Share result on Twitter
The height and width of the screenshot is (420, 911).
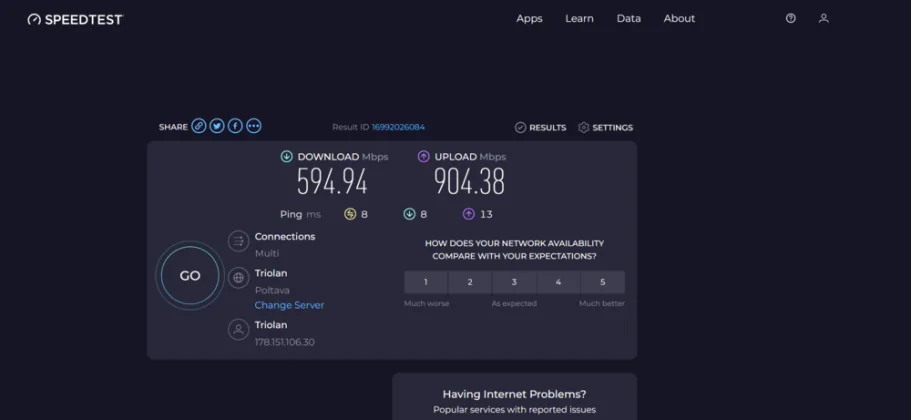pyautogui.click(x=217, y=126)
